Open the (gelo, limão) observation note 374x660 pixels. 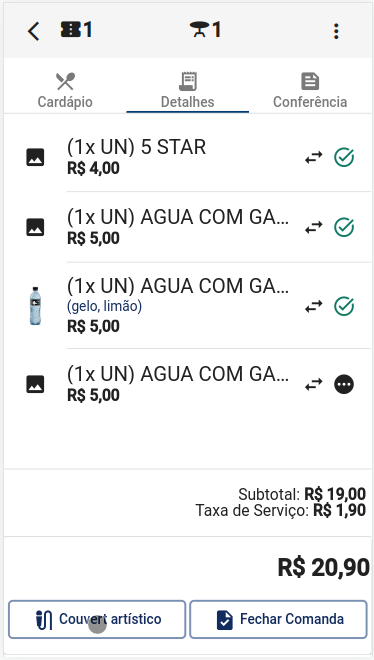[104, 306]
